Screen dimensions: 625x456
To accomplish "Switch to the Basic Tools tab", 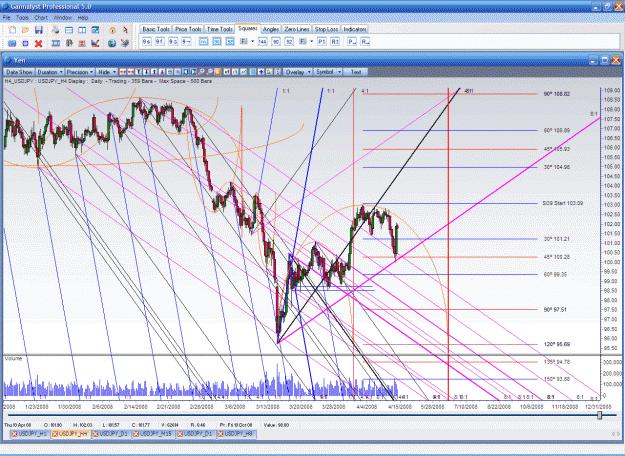I will [x=156, y=29].
